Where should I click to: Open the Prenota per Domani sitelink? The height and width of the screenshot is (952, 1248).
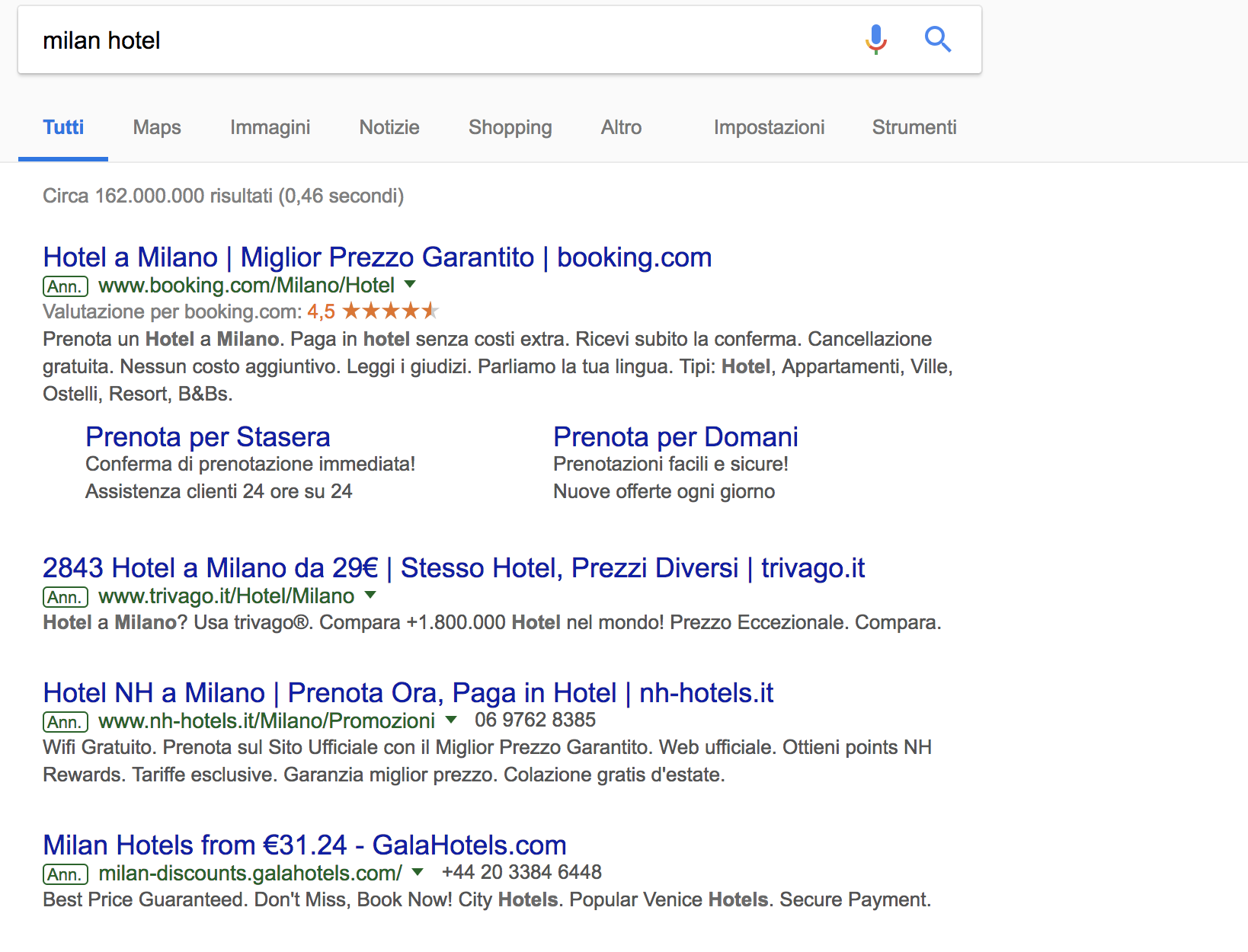click(x=676, y=437)
